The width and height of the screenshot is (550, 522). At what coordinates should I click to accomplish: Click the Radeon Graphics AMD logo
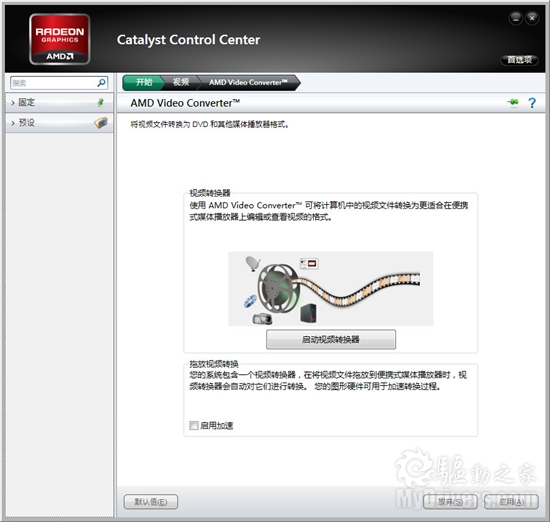[x=60, y=39]
